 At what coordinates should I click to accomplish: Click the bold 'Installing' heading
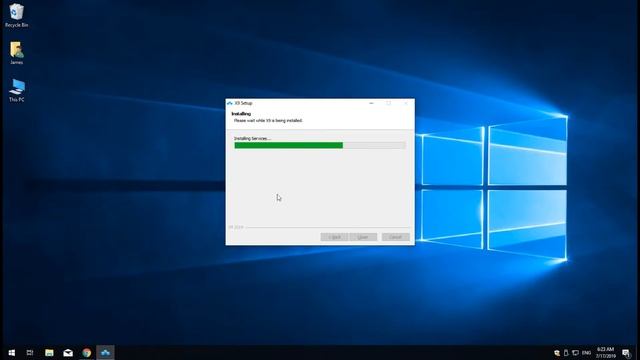pos(241,114)
